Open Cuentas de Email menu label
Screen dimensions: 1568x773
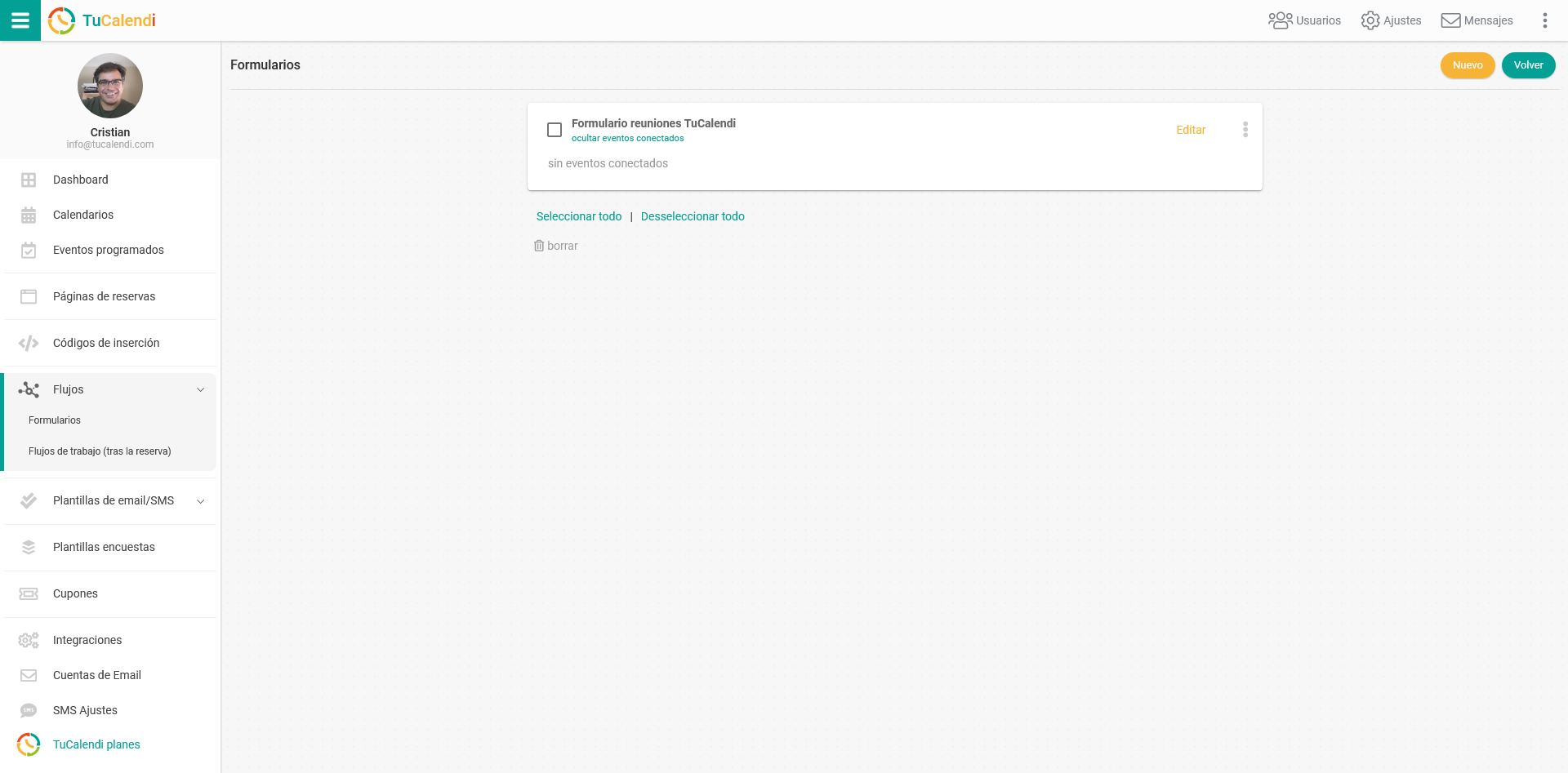(x=97, y=675)
